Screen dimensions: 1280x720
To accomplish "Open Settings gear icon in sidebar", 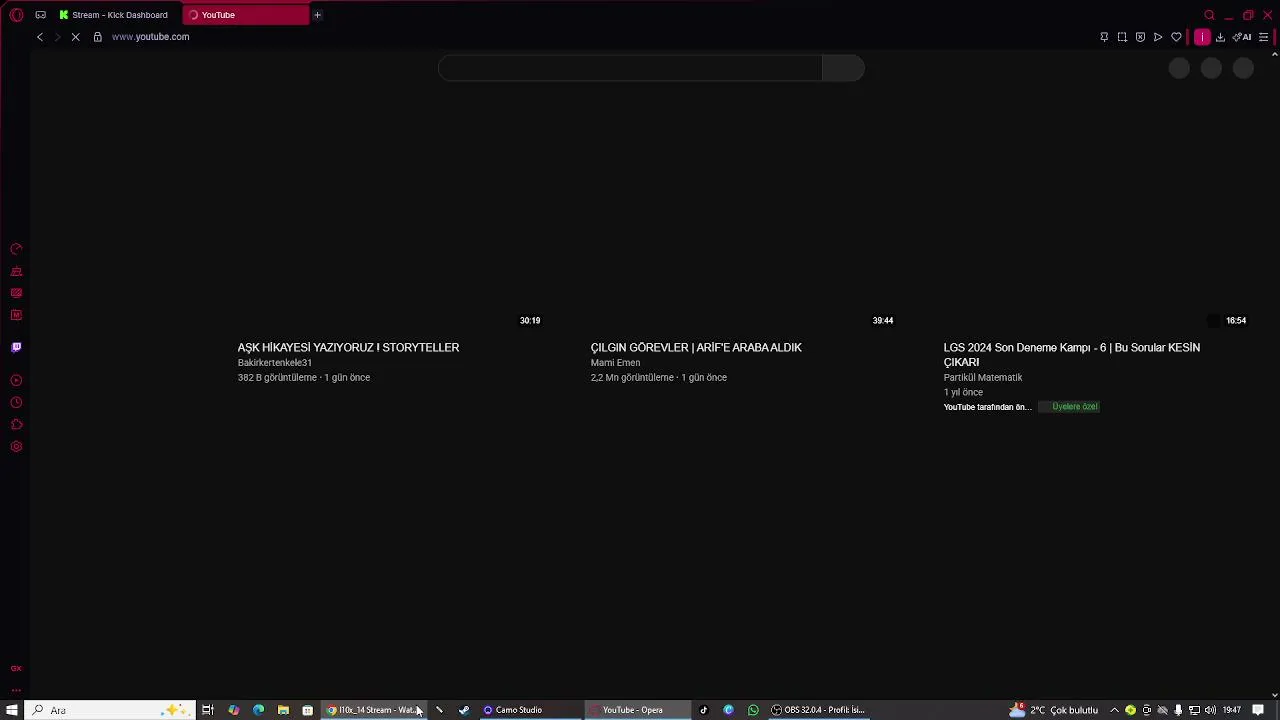I will 16,446.
